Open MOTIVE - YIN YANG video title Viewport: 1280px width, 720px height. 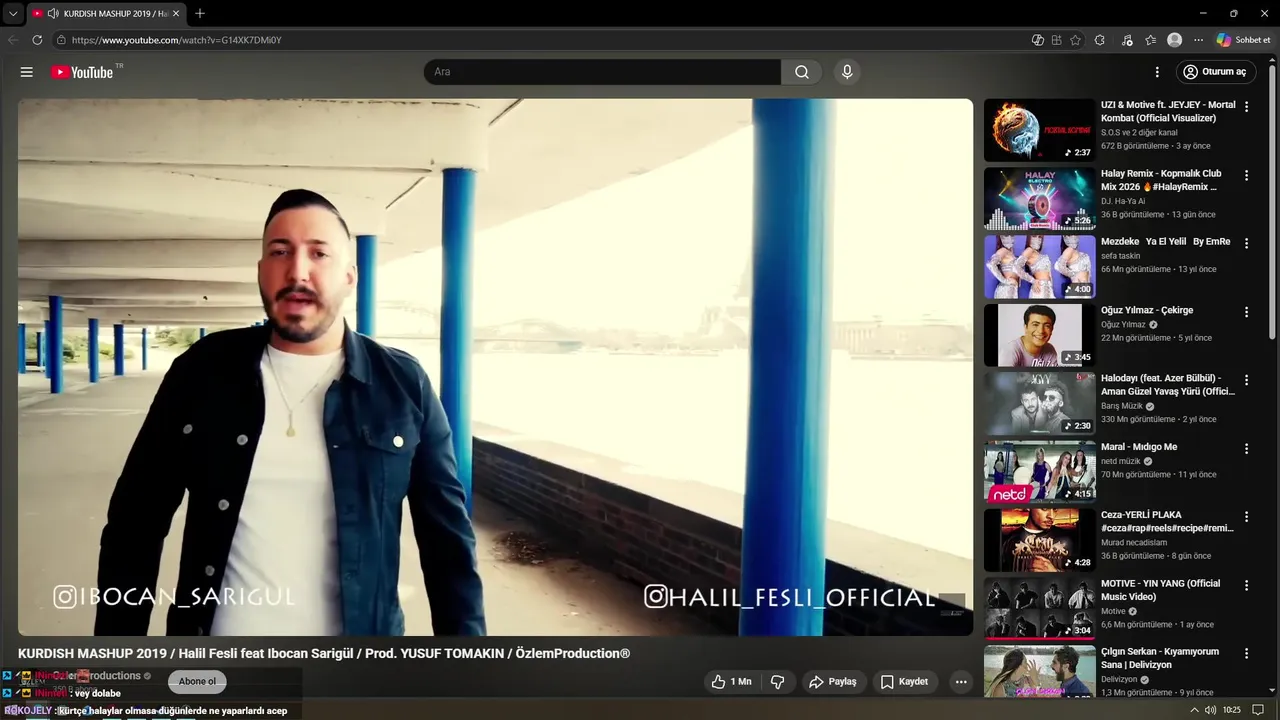[1160, 590]
